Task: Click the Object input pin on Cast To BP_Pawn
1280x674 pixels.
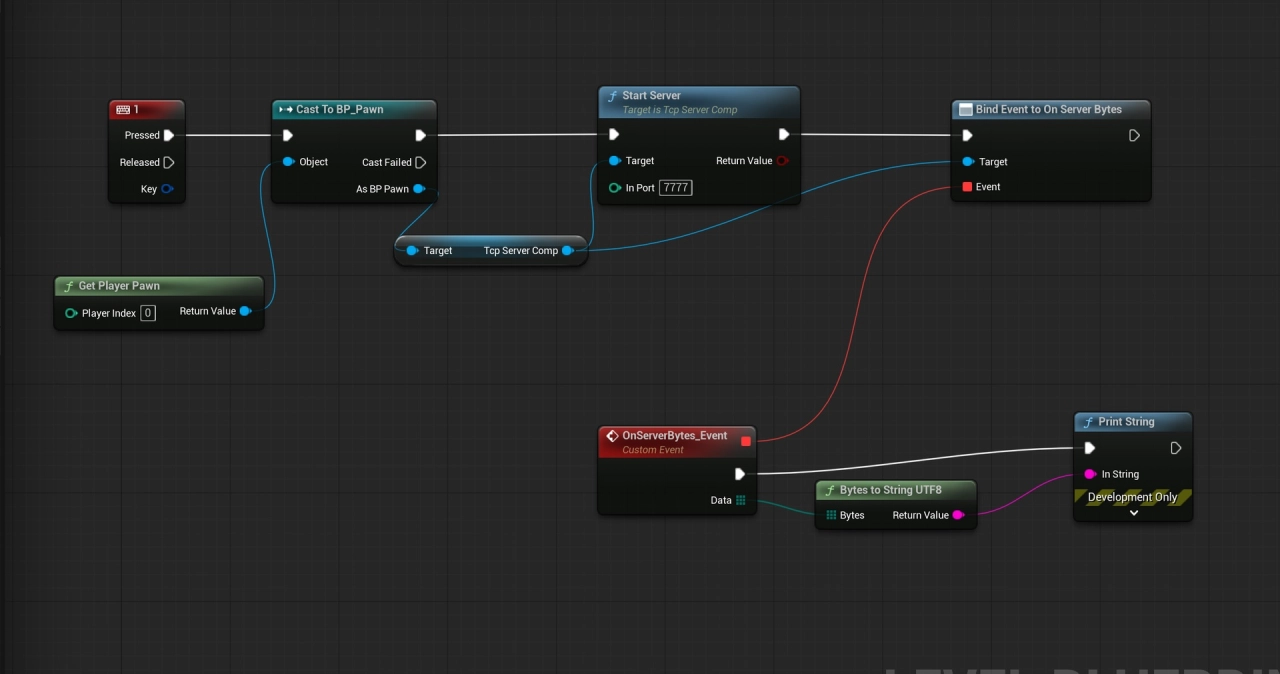Action: click(x=288, y=162)
